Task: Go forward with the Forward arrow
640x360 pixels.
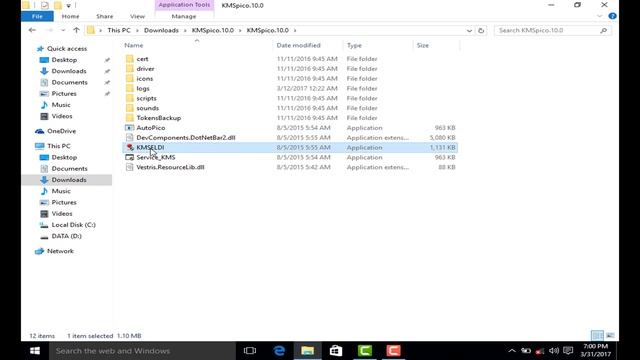Action: [49, 30]
